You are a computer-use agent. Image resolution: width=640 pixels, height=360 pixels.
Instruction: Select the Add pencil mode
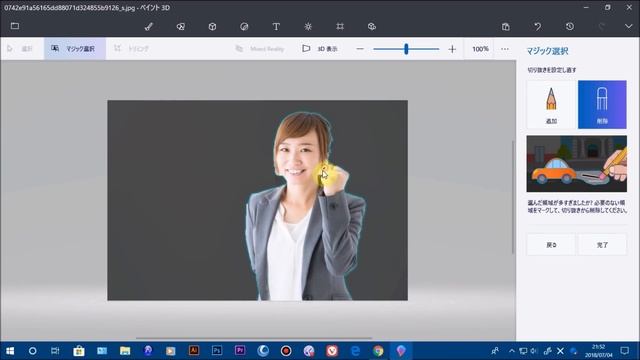pyautogui.click(x=551, y=104)
